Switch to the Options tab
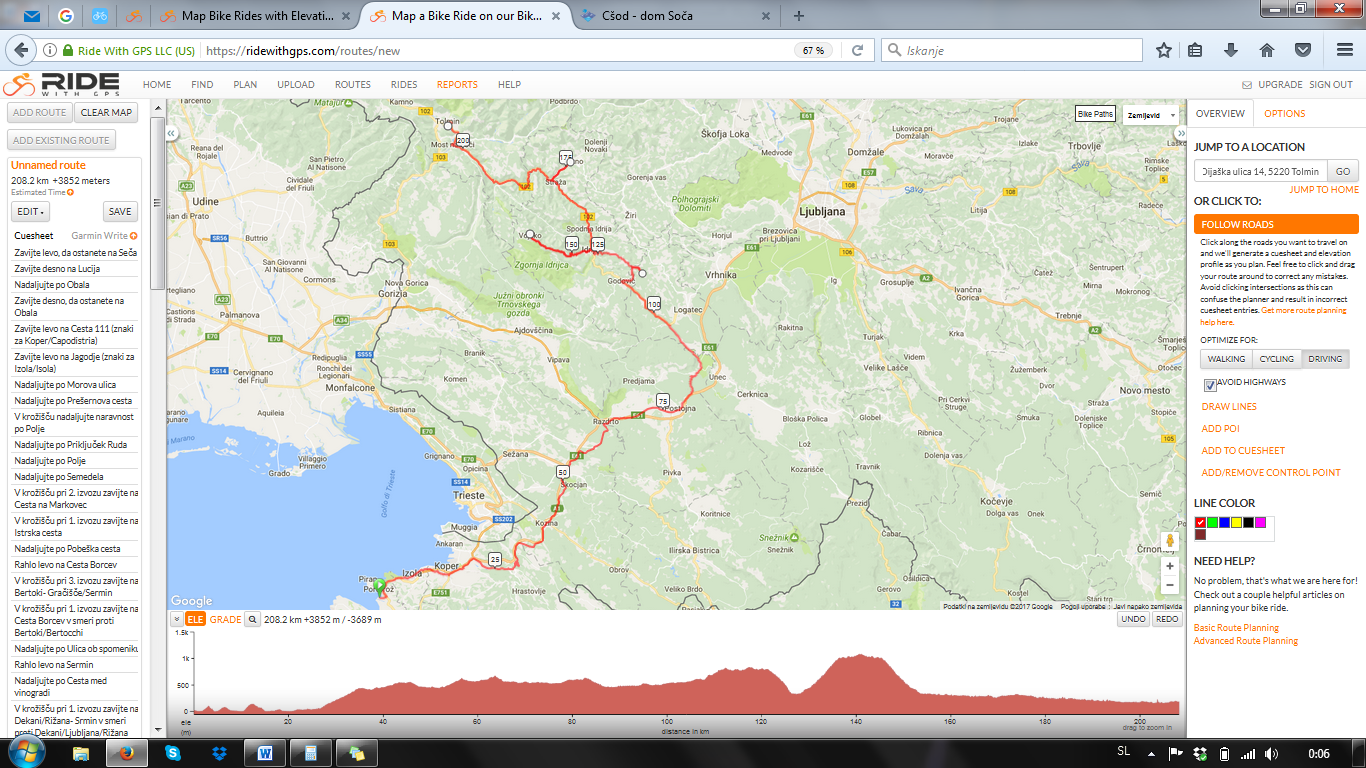The width and height of the screenshot is (1366, 768). click(x=1285, y=114)
